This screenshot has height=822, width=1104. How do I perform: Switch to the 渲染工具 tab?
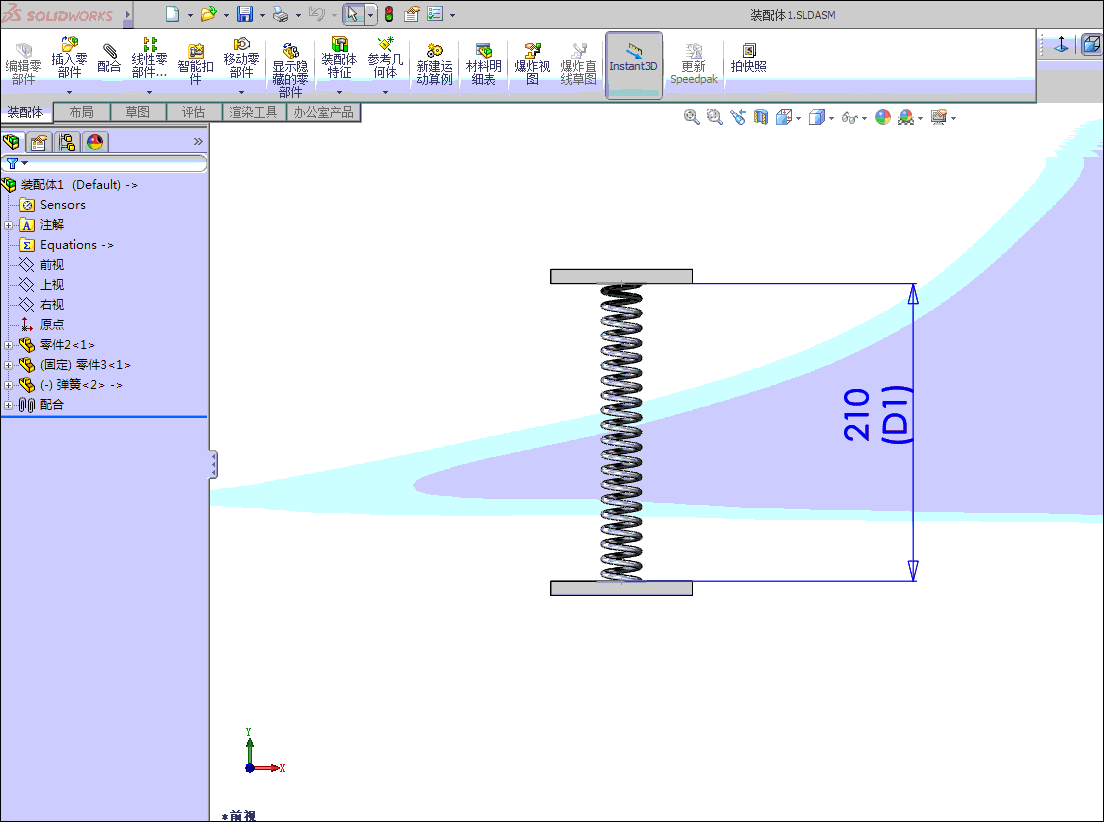(253, 112)
